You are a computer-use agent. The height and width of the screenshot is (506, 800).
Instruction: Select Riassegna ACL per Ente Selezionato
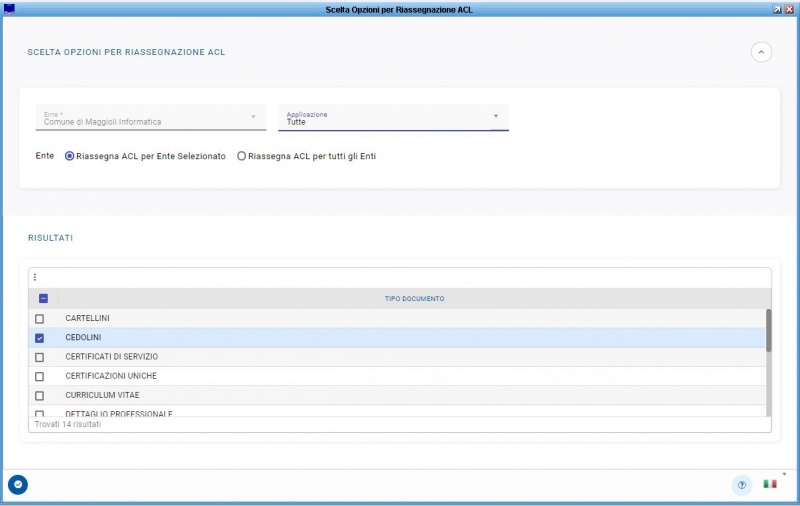click(70, 156)
